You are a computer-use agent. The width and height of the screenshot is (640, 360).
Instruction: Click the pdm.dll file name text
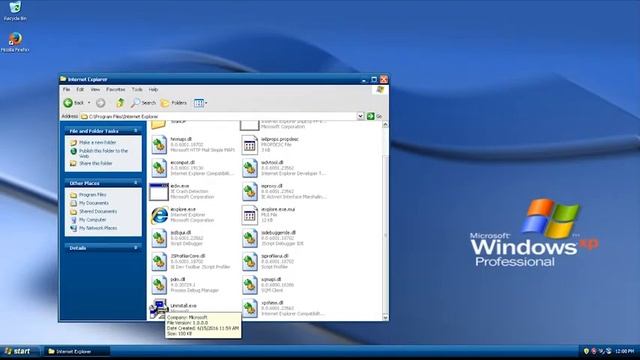coord(178,280)
